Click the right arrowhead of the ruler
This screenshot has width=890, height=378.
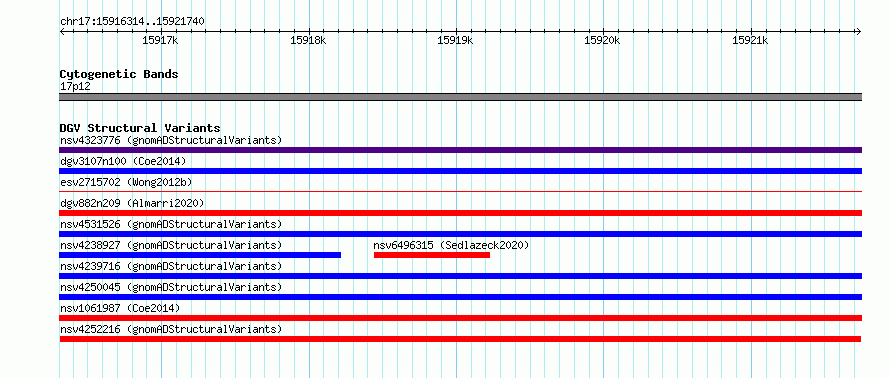[x=858, y=32]
